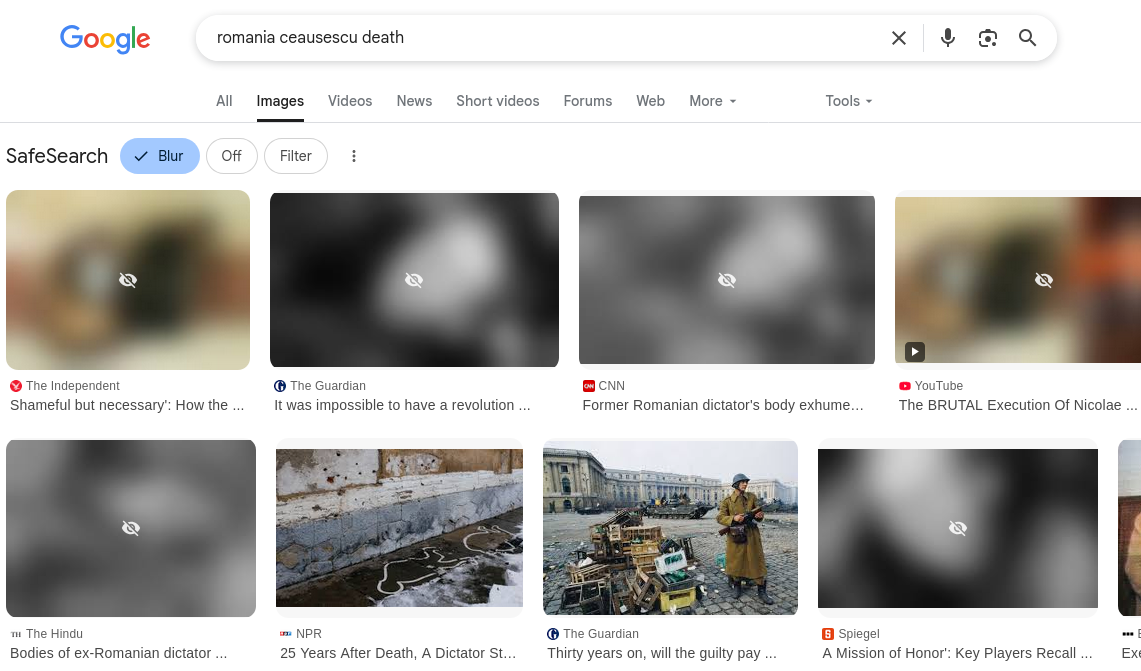Select the Images tab

click(x=280, y=101)
